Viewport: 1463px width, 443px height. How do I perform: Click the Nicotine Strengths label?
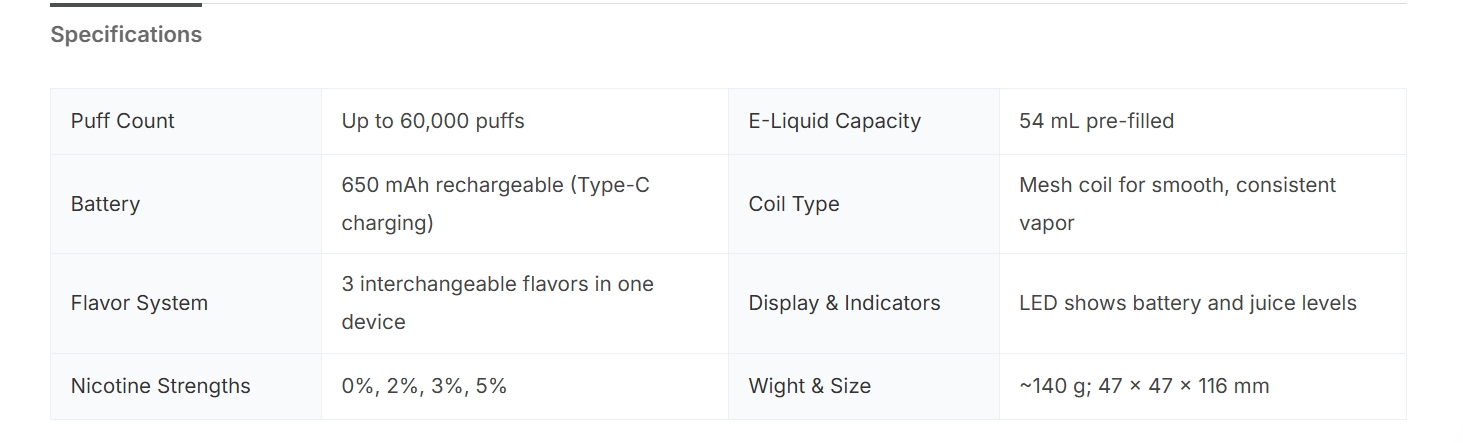coord(161,386)
